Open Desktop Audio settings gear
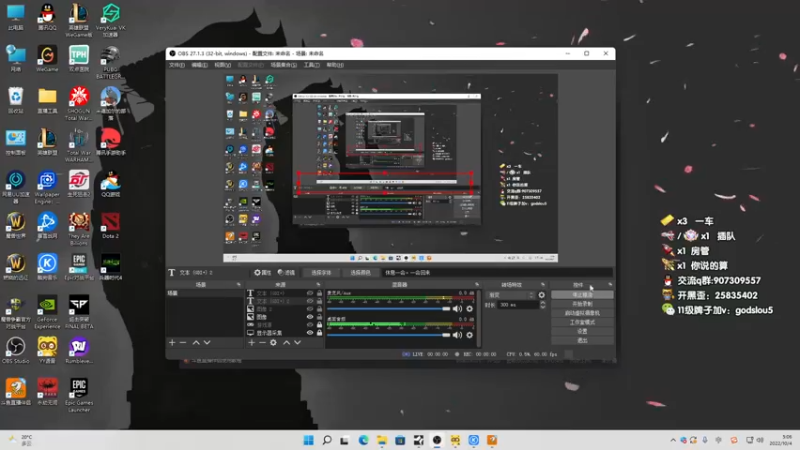 (x=470, y=335)
